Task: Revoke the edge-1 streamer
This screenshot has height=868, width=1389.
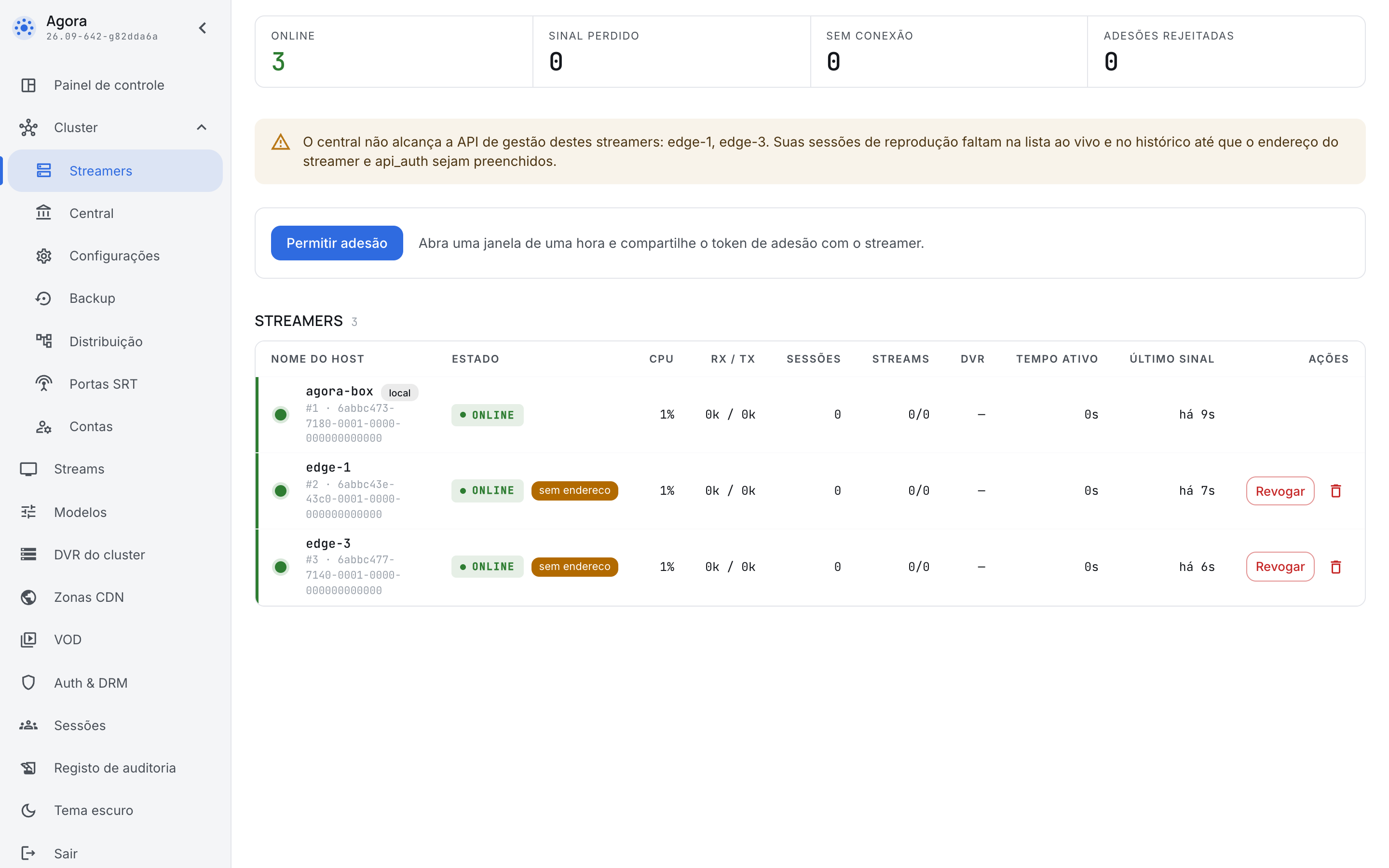Action: 1280,491
